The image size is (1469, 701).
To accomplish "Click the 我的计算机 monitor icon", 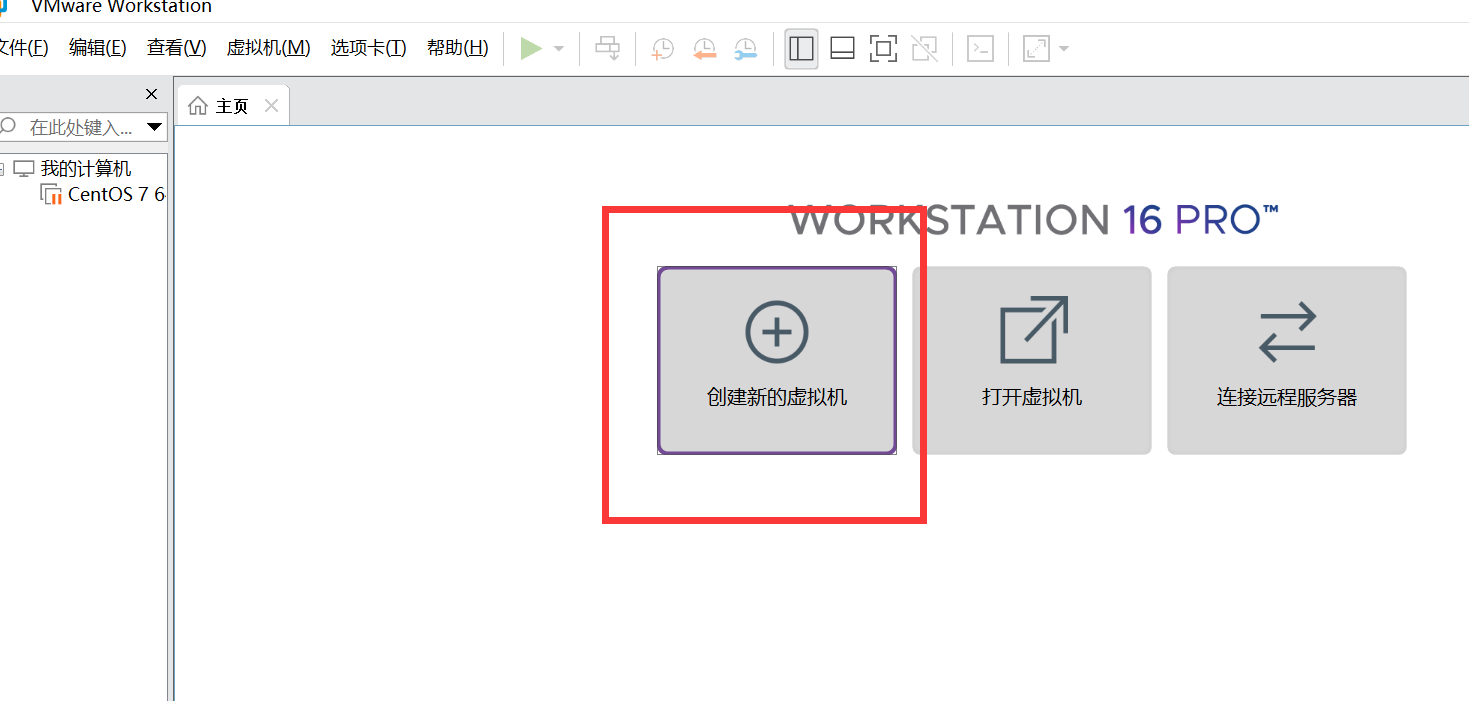I will (24, 169).
